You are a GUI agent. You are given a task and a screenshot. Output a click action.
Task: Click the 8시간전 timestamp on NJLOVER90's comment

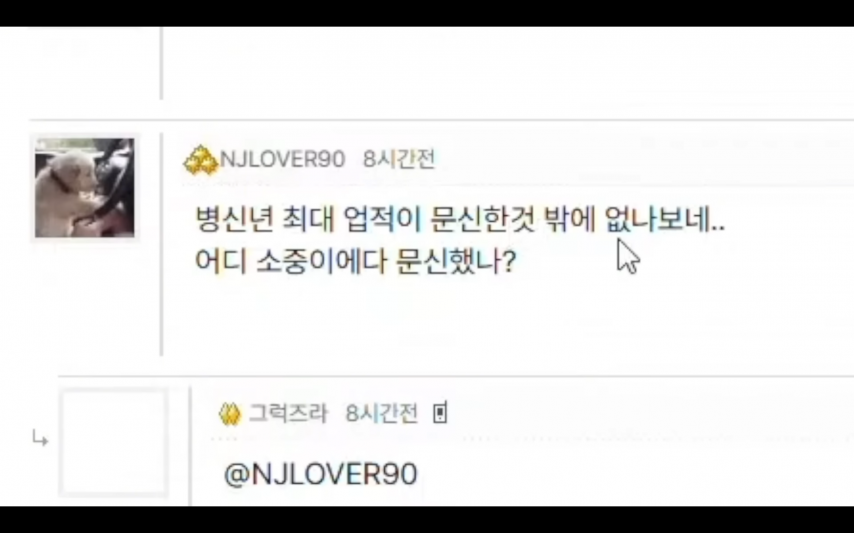click(399, 159)
